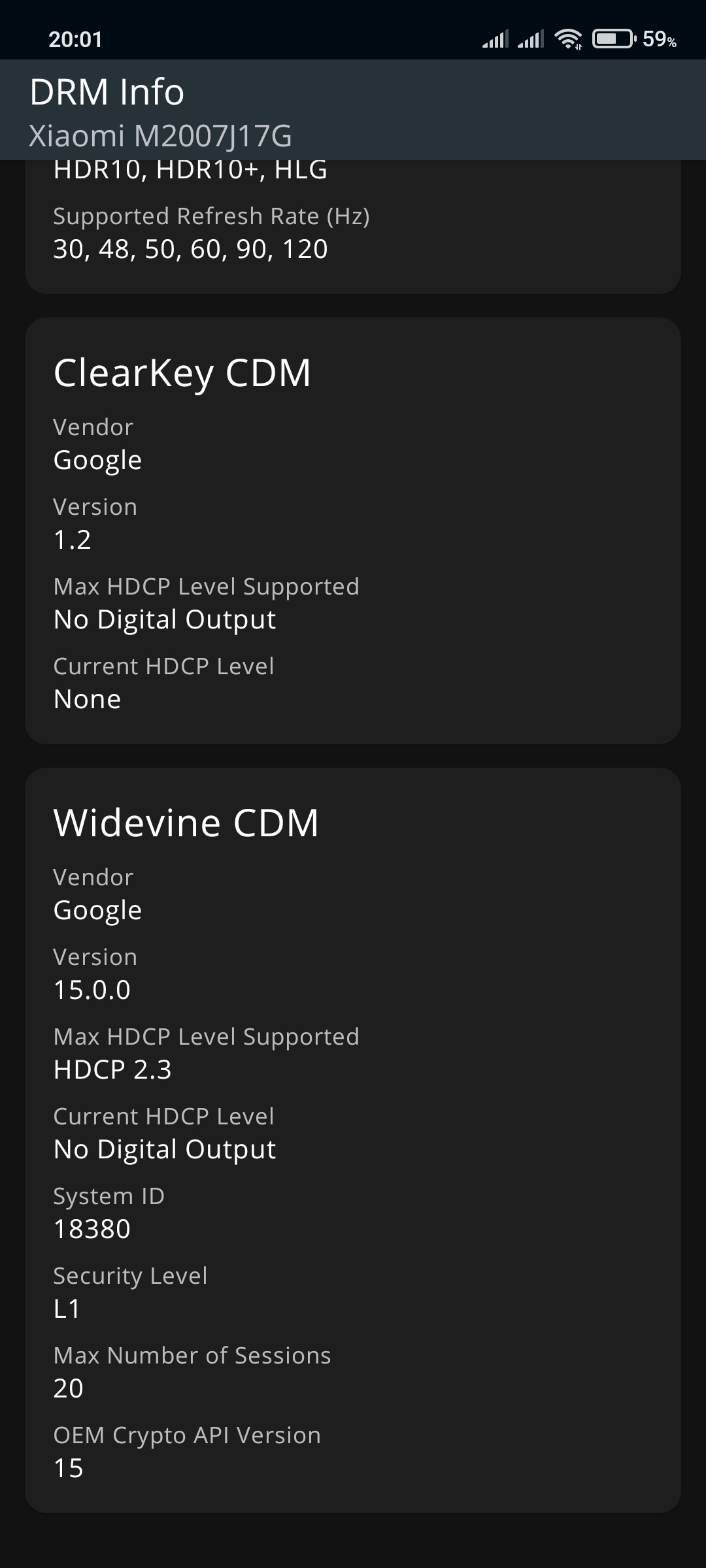
Task: Tap the Security Level value L1
Action: click(67, 1309)
